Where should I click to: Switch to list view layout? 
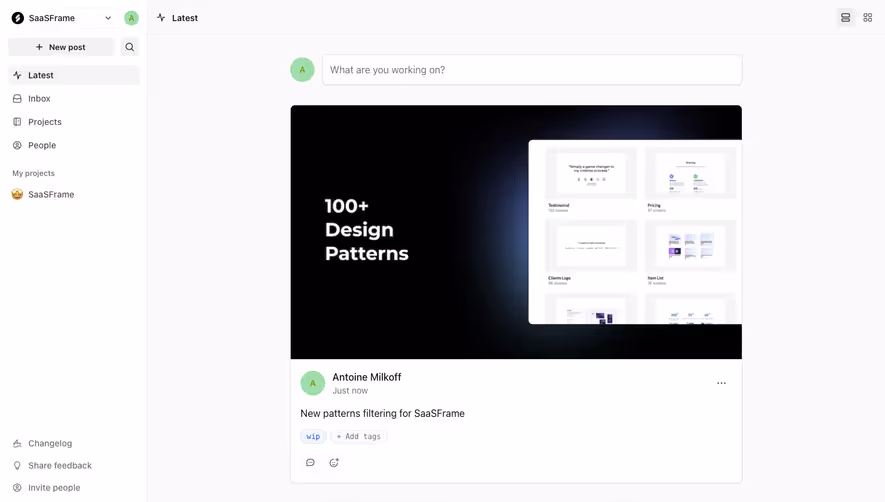pyautogui.click(x=845, y=18)
